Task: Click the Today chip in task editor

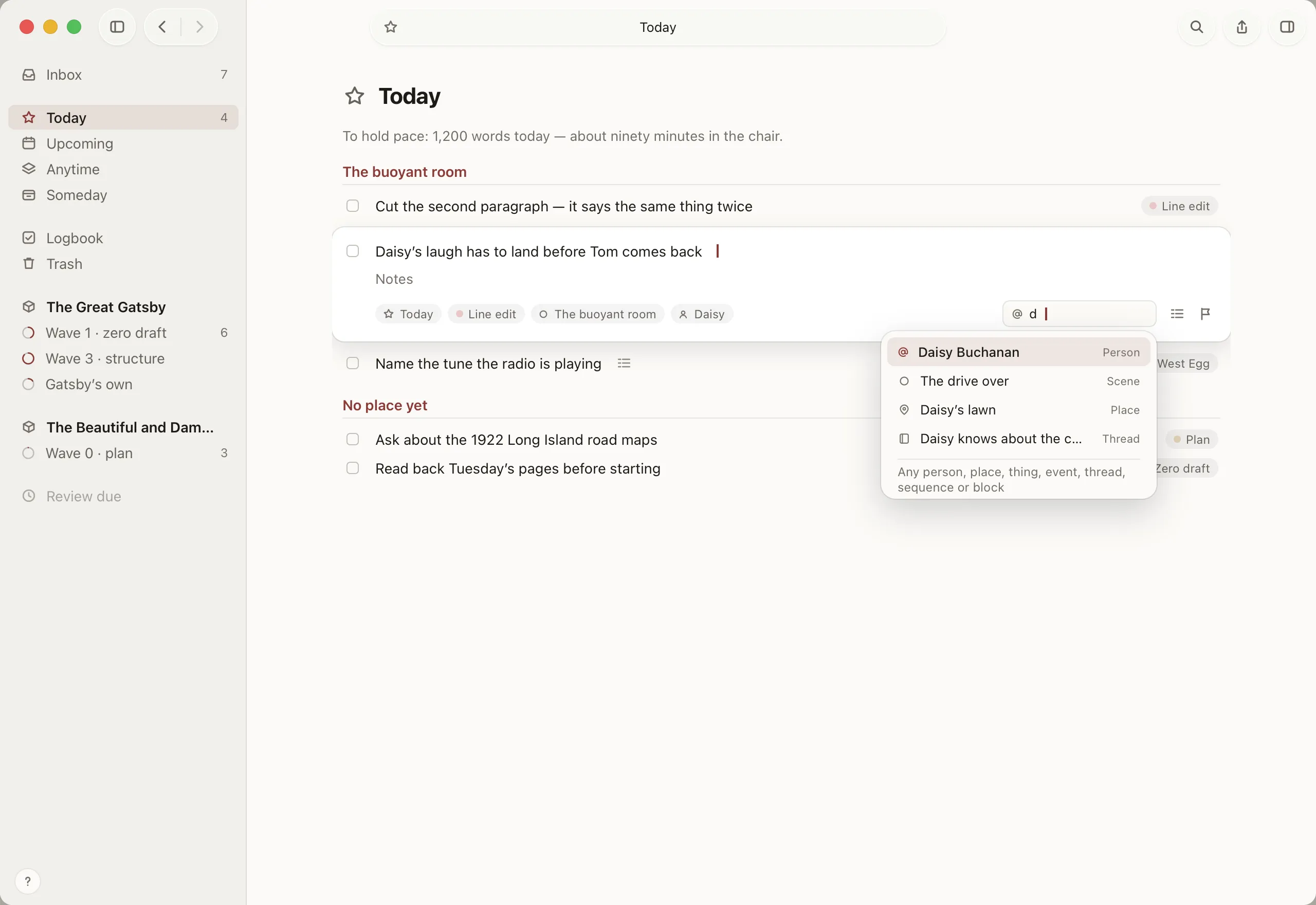Action: click(x=408, y=314)
